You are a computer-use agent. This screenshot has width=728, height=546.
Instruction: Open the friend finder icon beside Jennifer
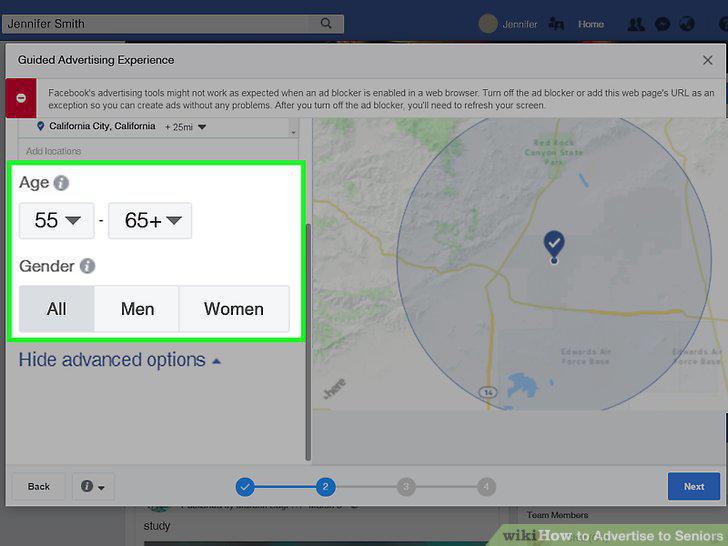point(556,24)
